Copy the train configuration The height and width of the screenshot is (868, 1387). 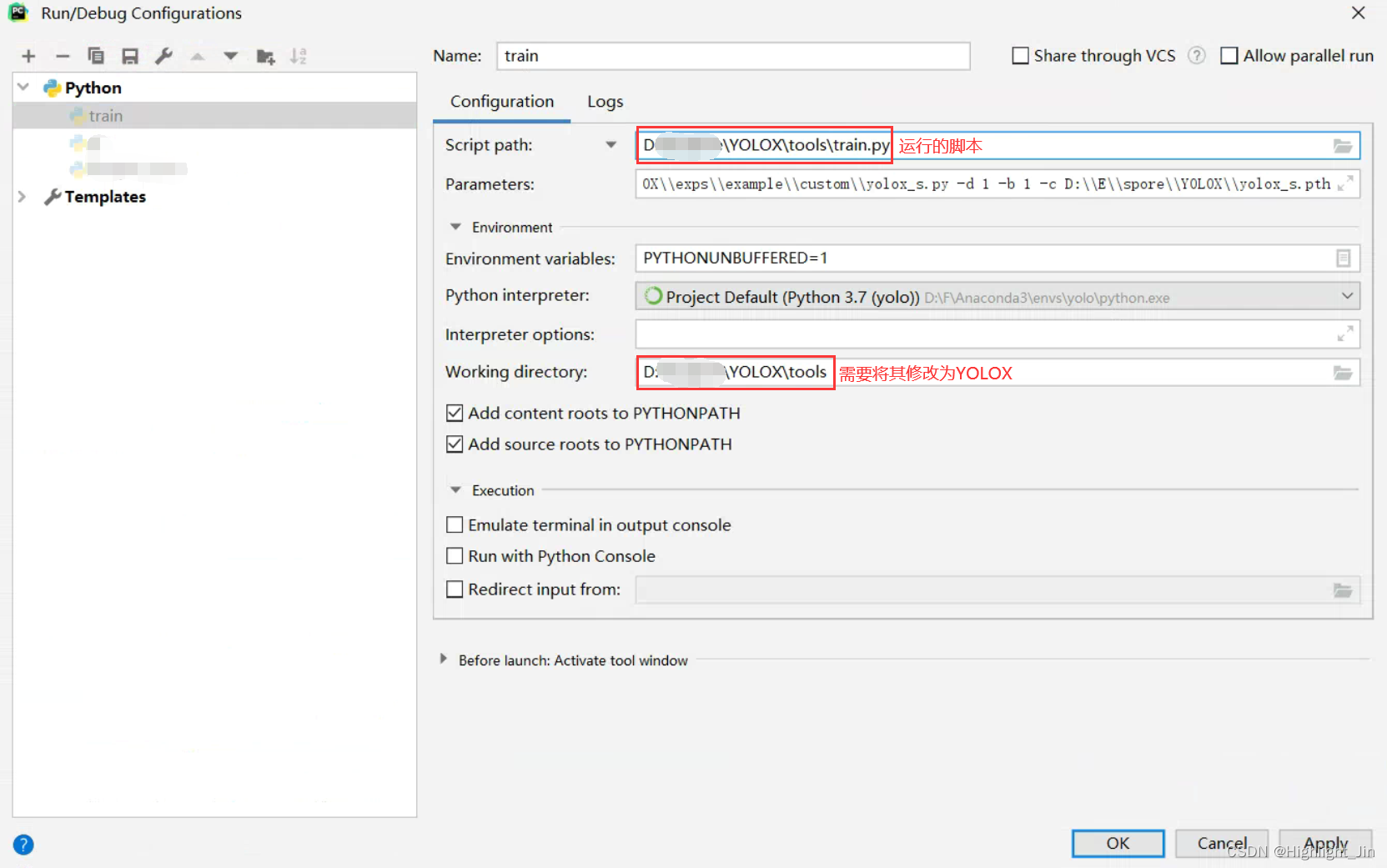point(96,56)
